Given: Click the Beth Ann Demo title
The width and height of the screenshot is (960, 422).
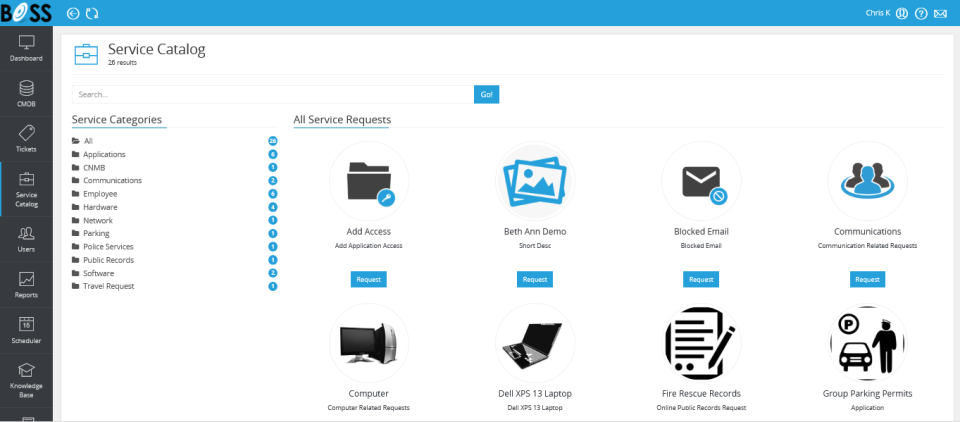Looking at the screenshot, I should 535,232.
